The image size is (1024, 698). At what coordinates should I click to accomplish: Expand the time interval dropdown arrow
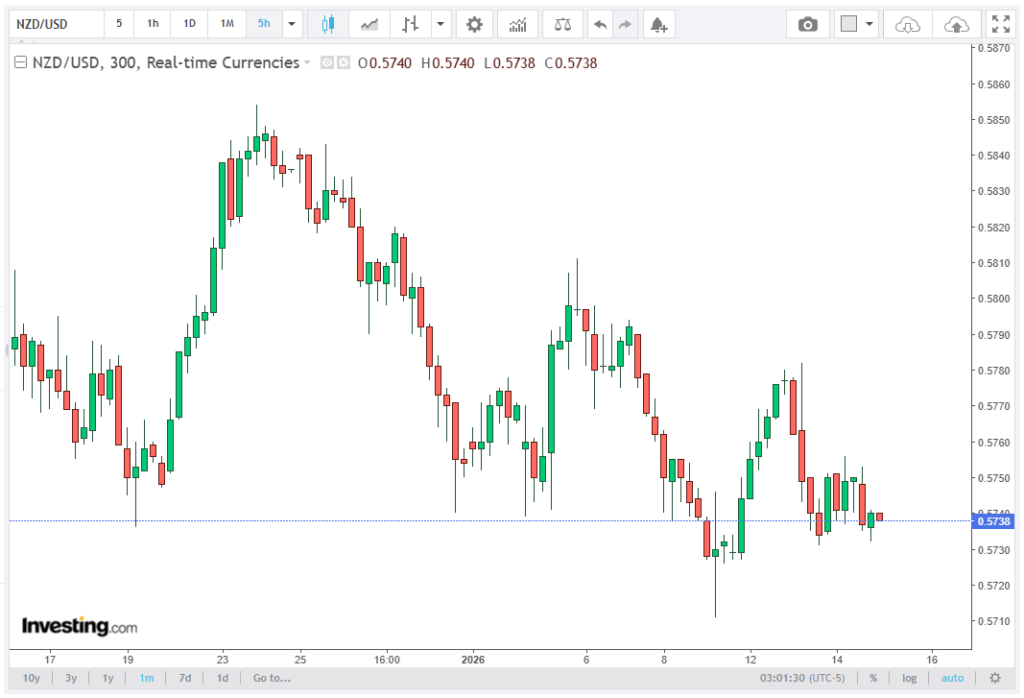291,23
